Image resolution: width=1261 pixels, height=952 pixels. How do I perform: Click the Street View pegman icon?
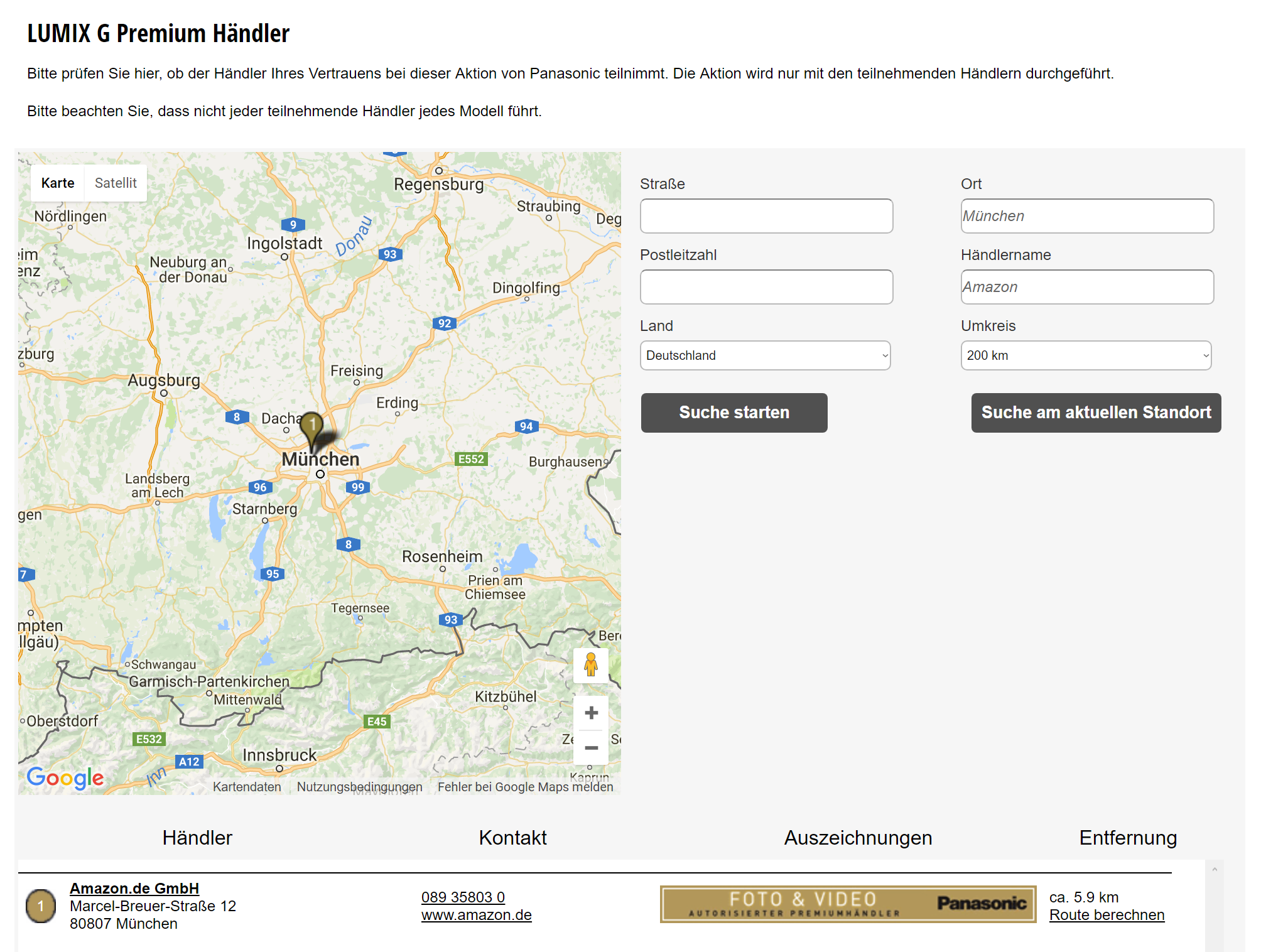tap(590, 665)
